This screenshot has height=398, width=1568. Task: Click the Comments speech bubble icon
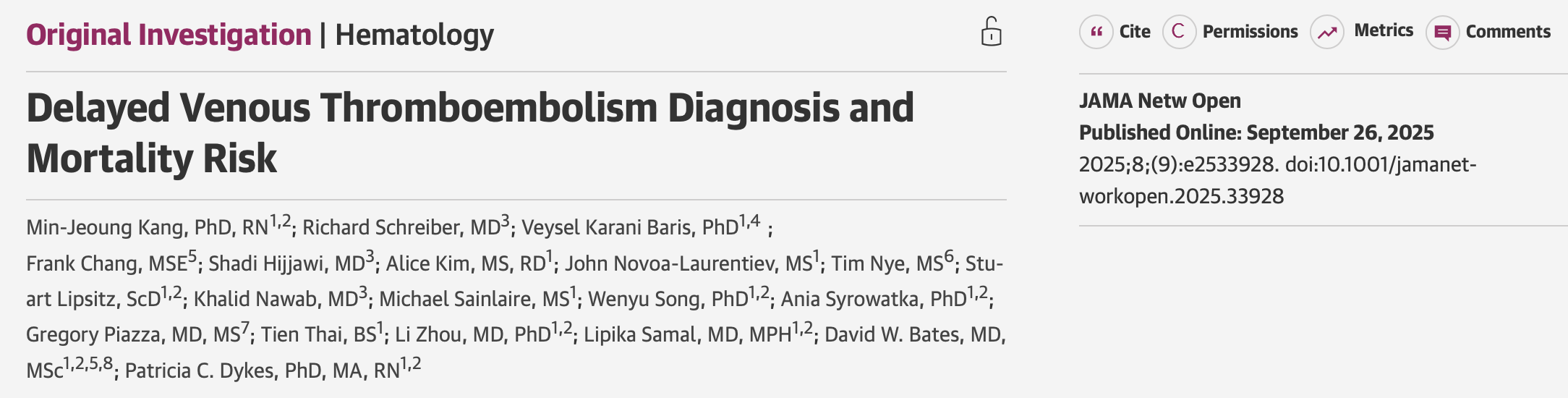coord(1443,33)
